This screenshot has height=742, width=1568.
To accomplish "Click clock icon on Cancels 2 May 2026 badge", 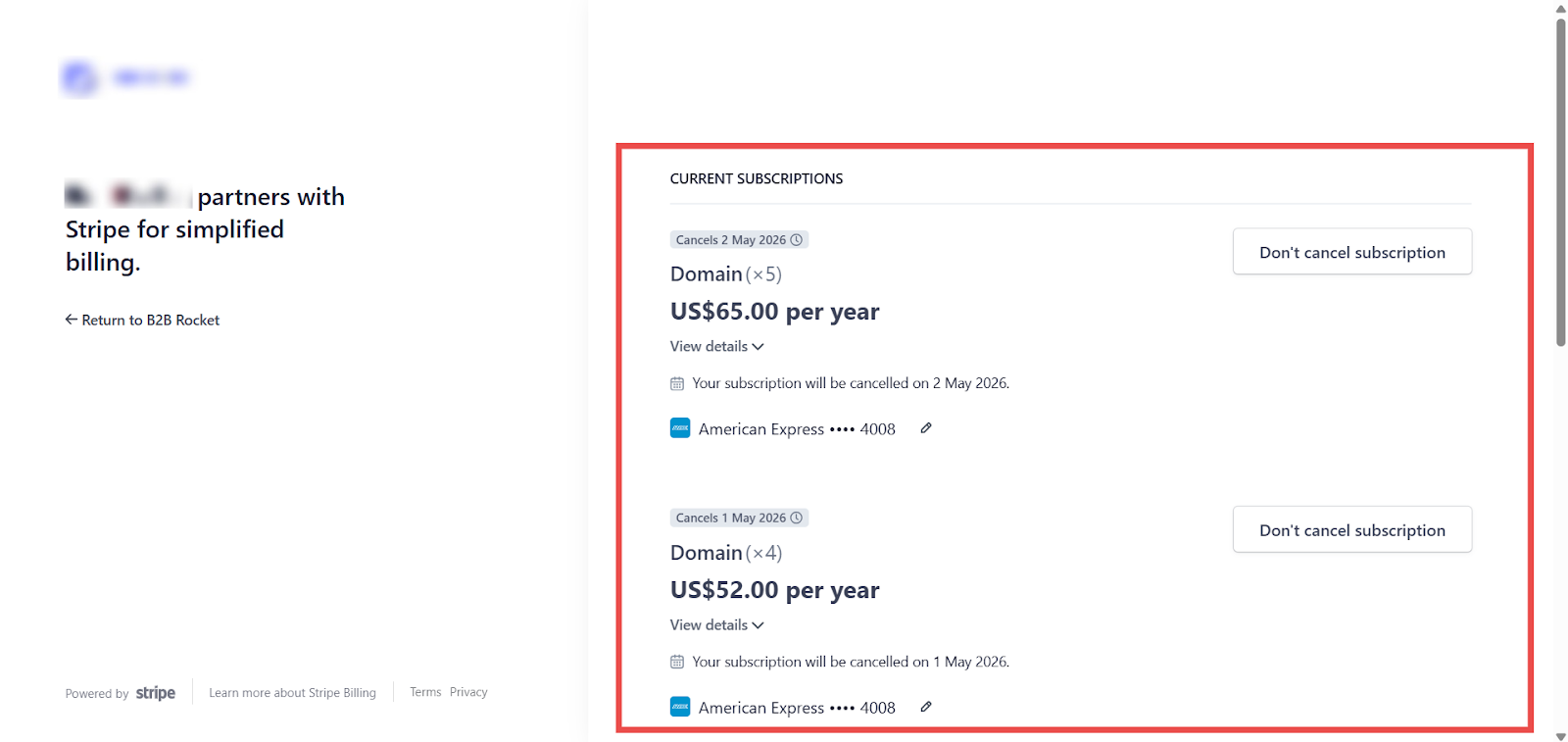I will click(x=797, y=240).
